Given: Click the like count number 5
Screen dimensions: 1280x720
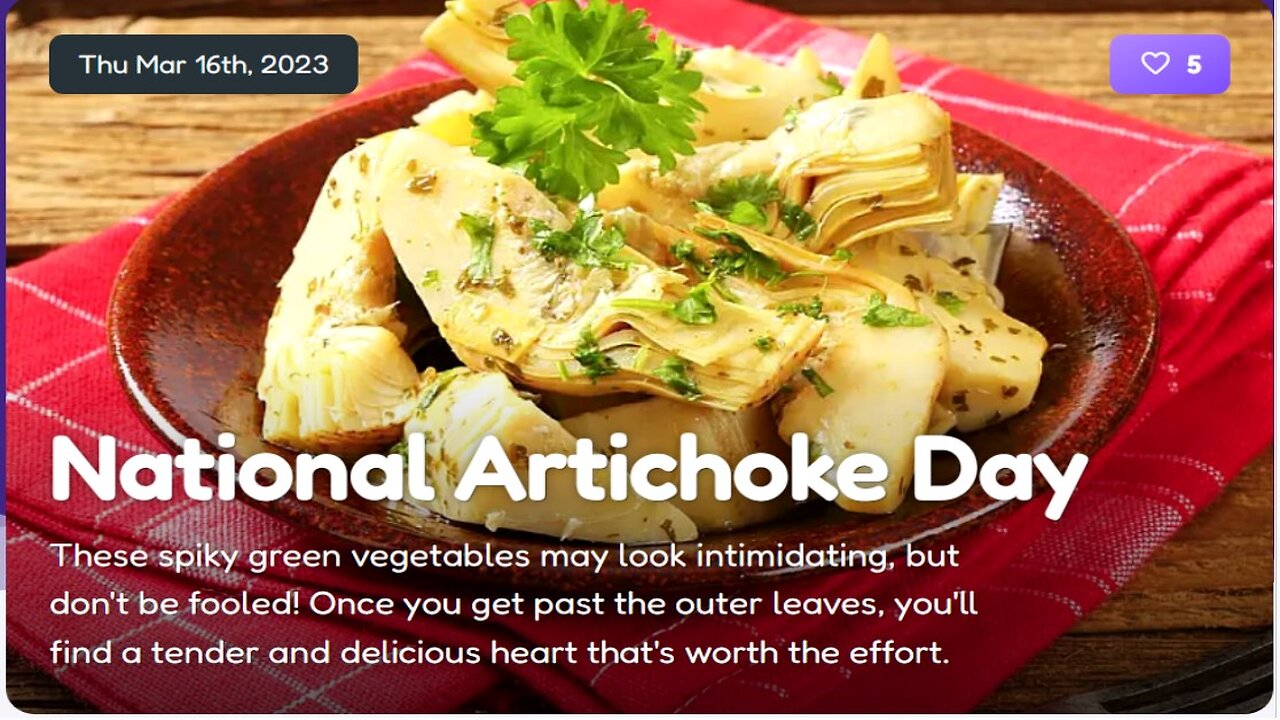Looking at the screenshot, I should (x=1193, y=65).
